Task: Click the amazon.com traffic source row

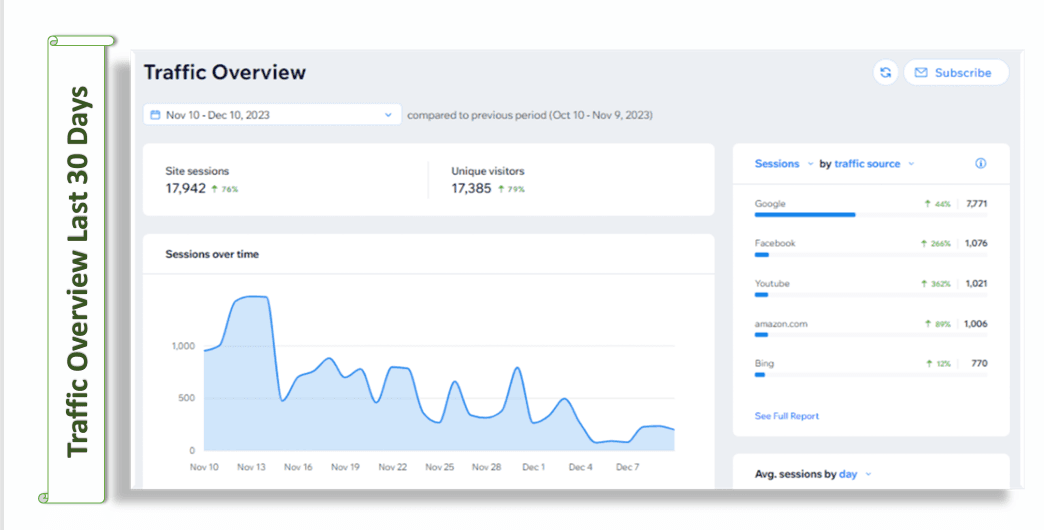Action: [x=871, y=328]
